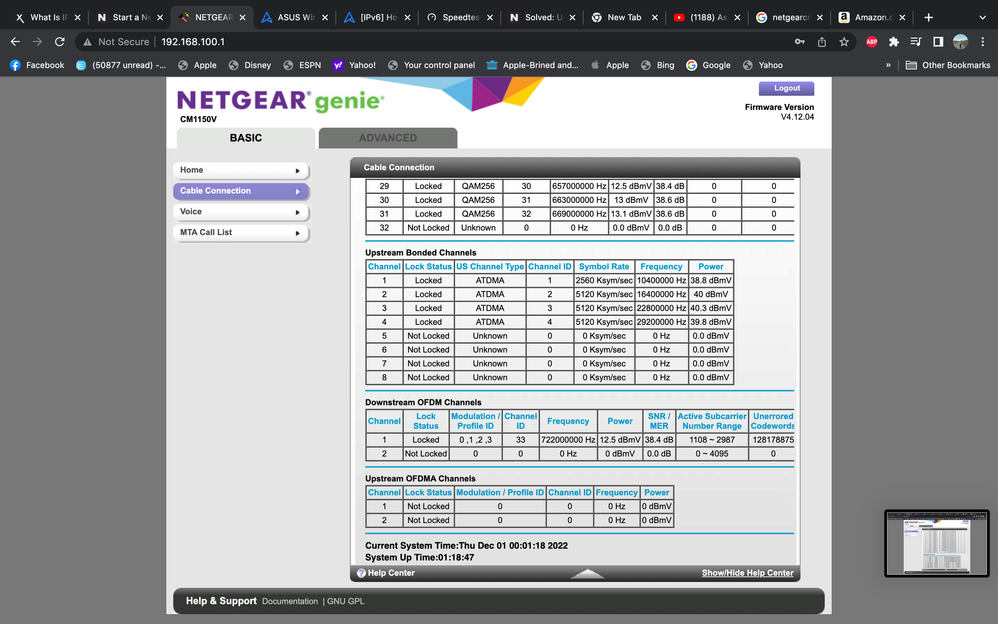Expand the MTA Call List section
998x624 pixels.
[244, 232]
